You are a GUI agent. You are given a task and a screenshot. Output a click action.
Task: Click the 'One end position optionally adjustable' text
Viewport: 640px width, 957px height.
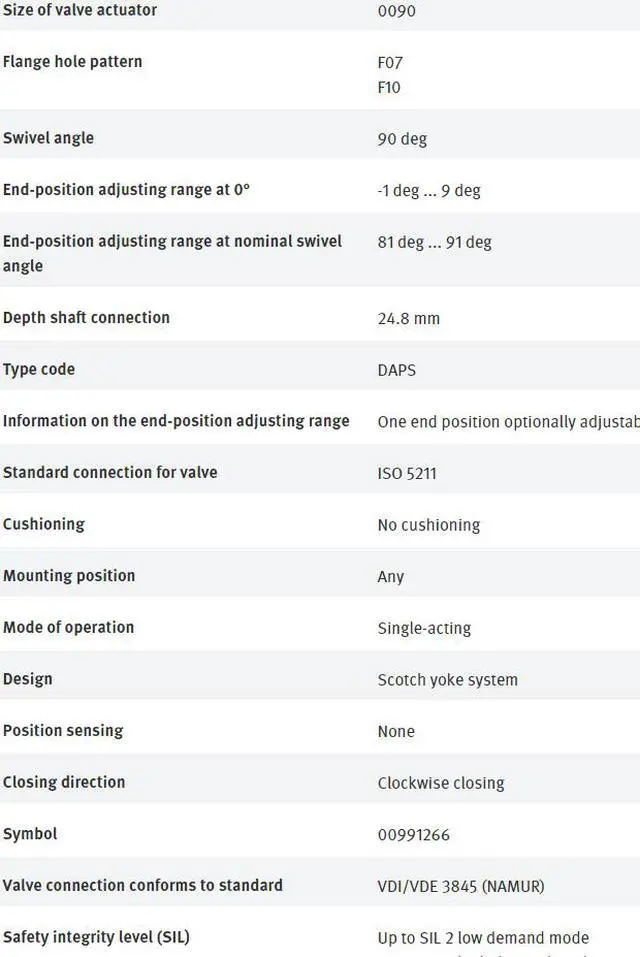pos(508,422)
